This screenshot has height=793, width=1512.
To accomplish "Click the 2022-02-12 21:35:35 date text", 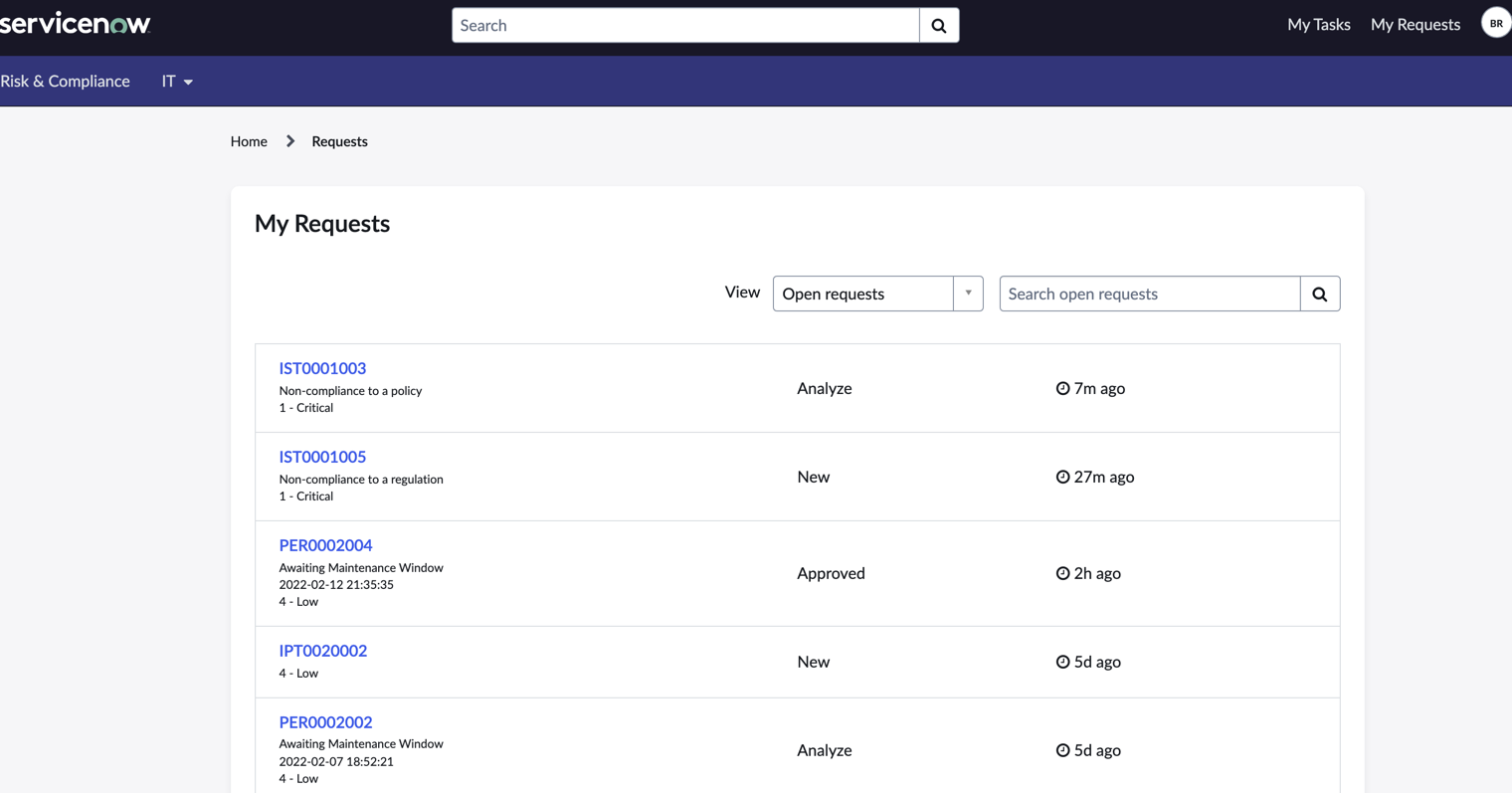I will tap(336, 585).
